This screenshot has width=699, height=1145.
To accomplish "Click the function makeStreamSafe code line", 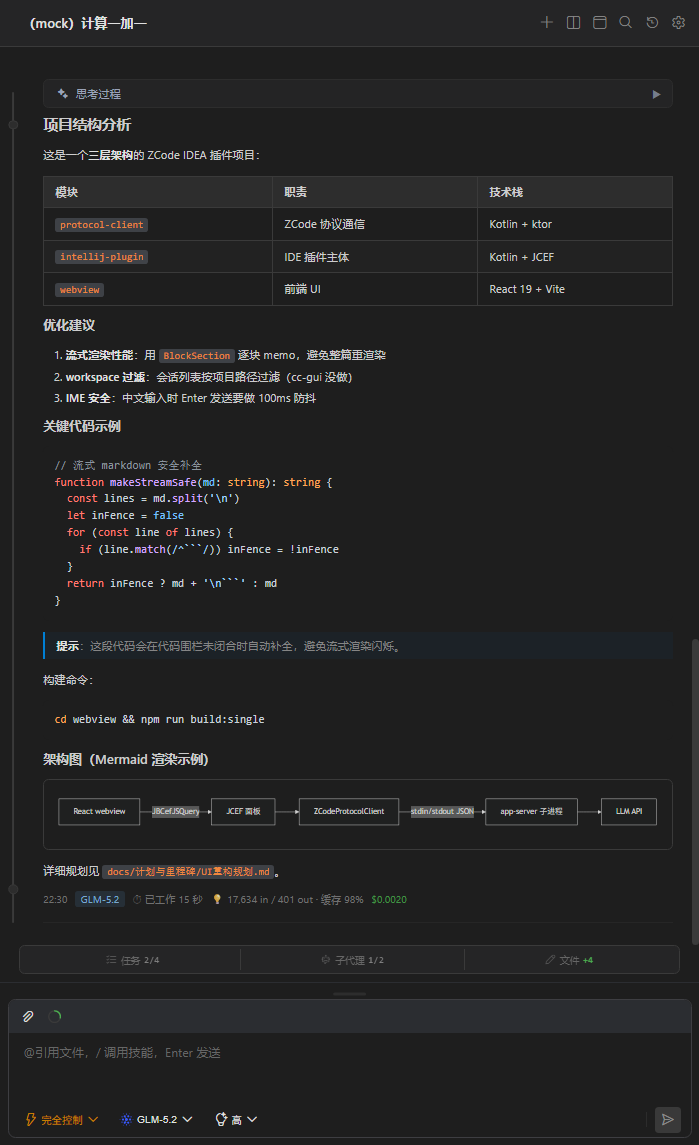I will (x=194, y=483).
